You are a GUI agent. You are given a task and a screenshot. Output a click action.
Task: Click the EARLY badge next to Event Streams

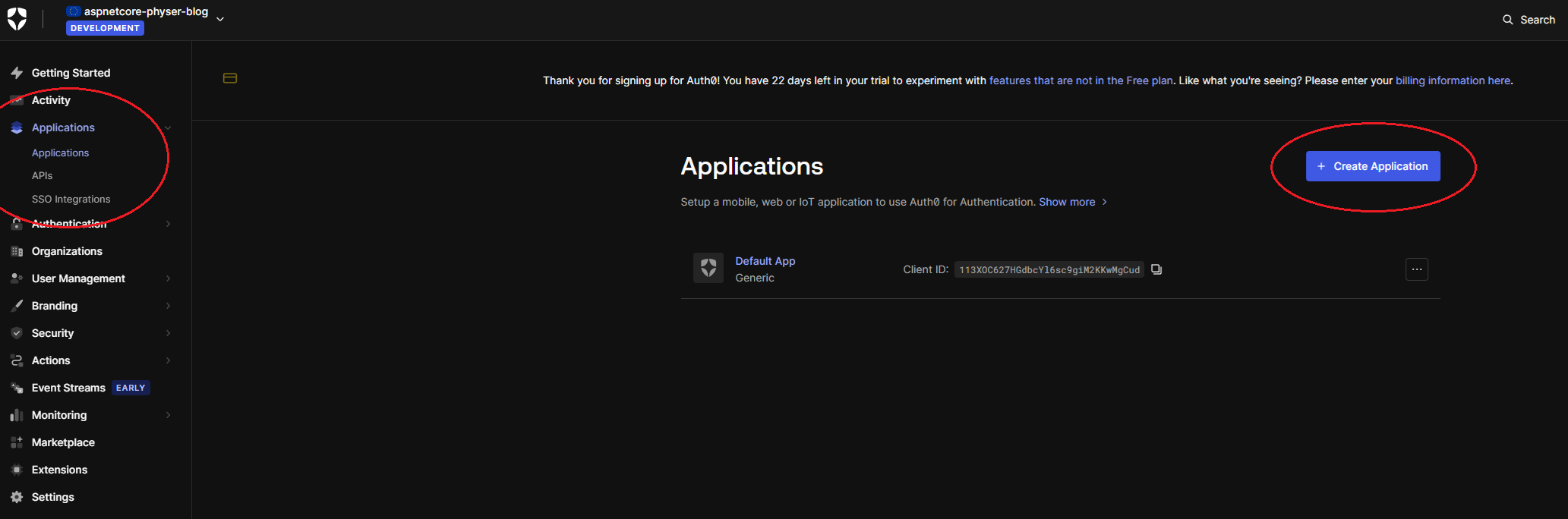pyautogui.click(x=131, y=388)
